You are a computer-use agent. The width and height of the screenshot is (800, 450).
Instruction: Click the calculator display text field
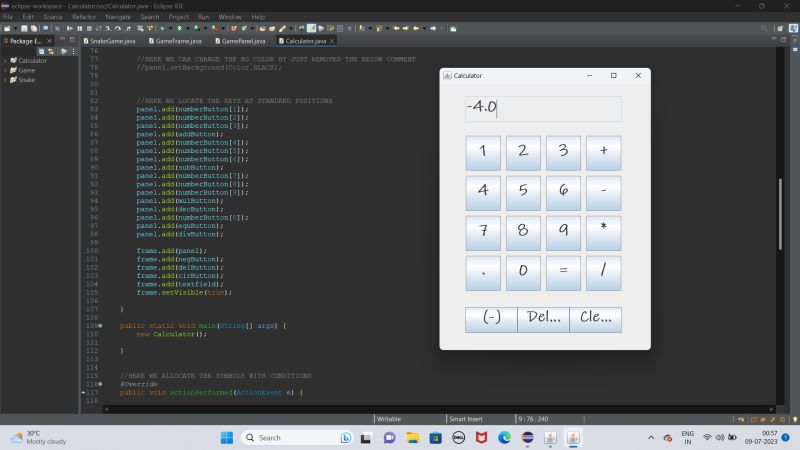tap(543, 109)
